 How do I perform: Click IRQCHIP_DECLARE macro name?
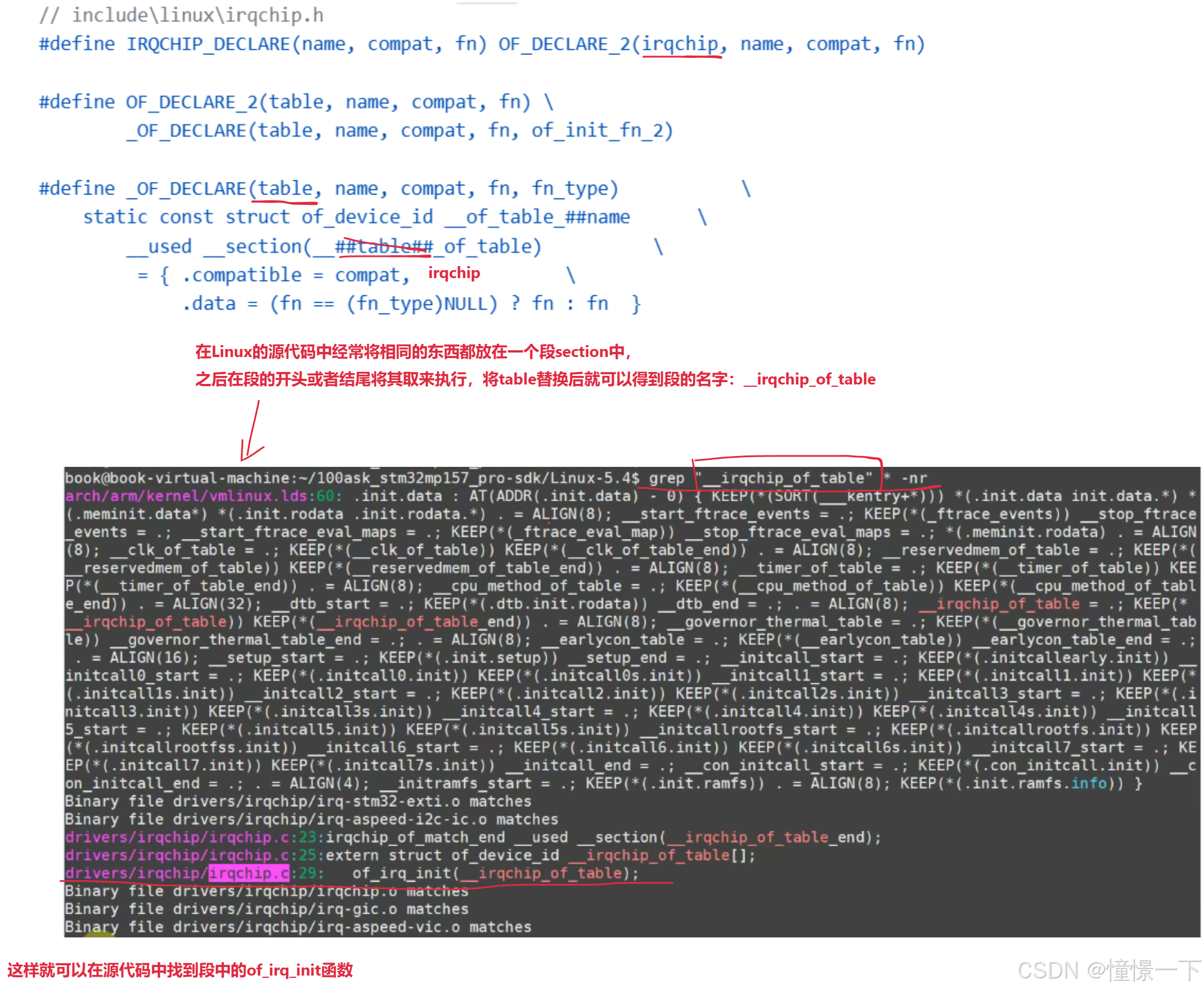pyautogui.click(x=208, y=44)
